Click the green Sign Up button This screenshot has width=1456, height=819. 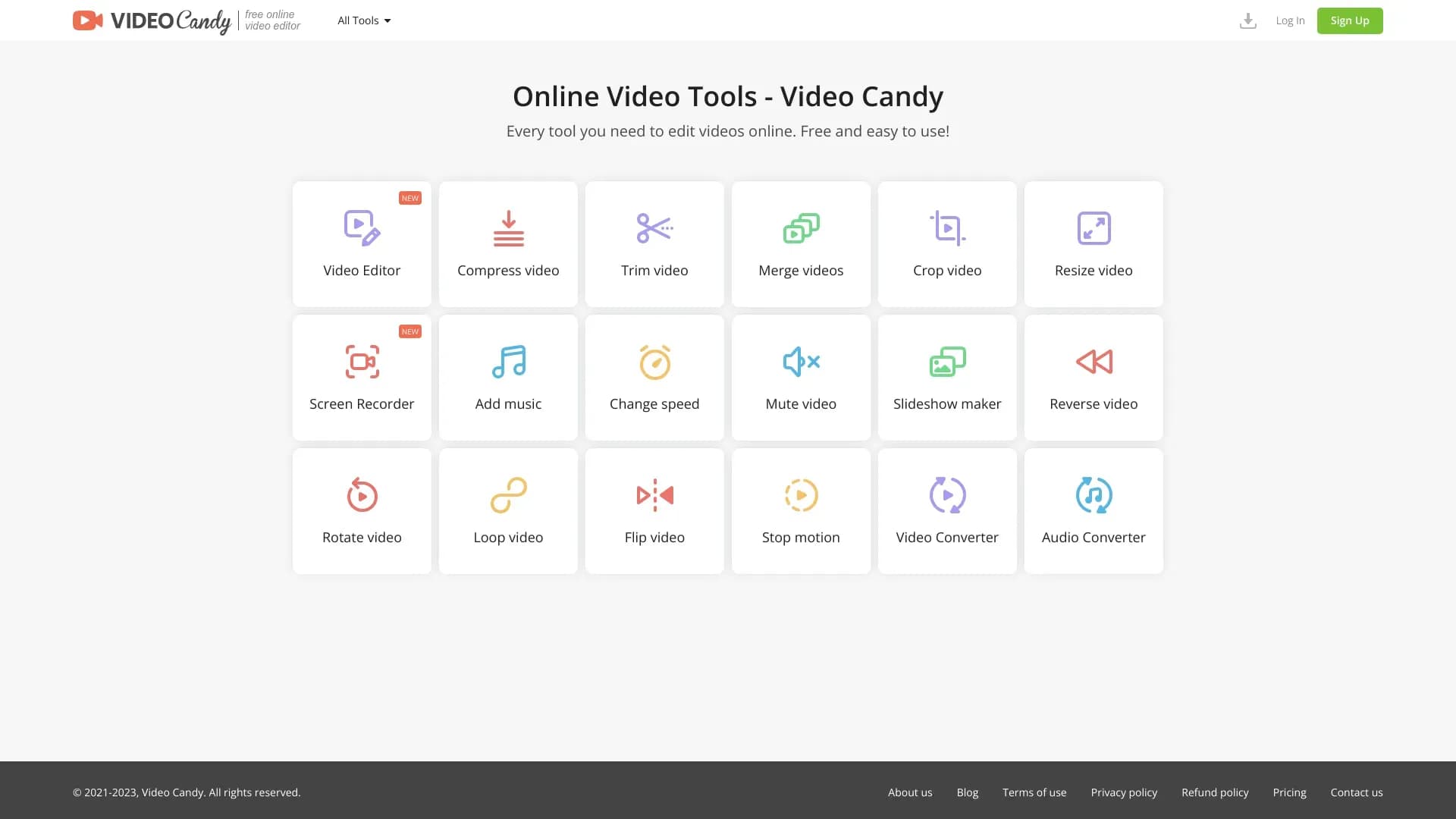1350,20
